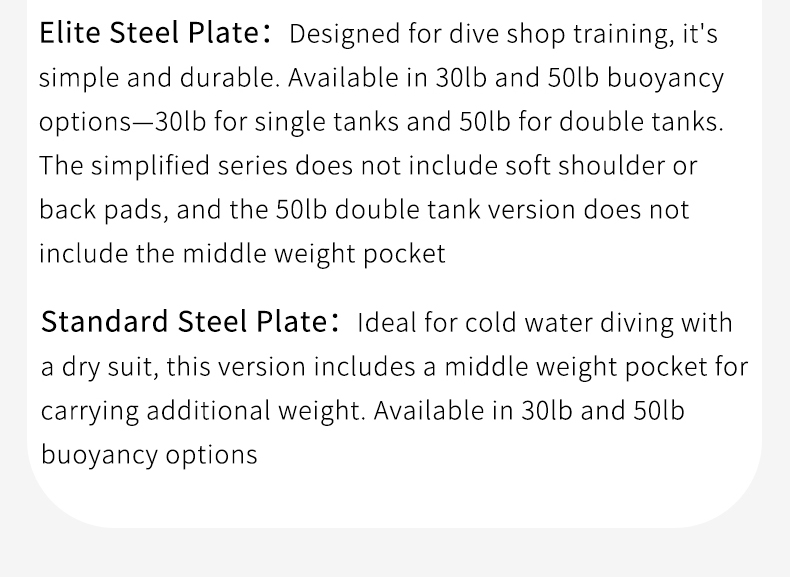The image size is (790, 577).
Task: Click the gray area below the white card
Action: [x=395, y=553]
